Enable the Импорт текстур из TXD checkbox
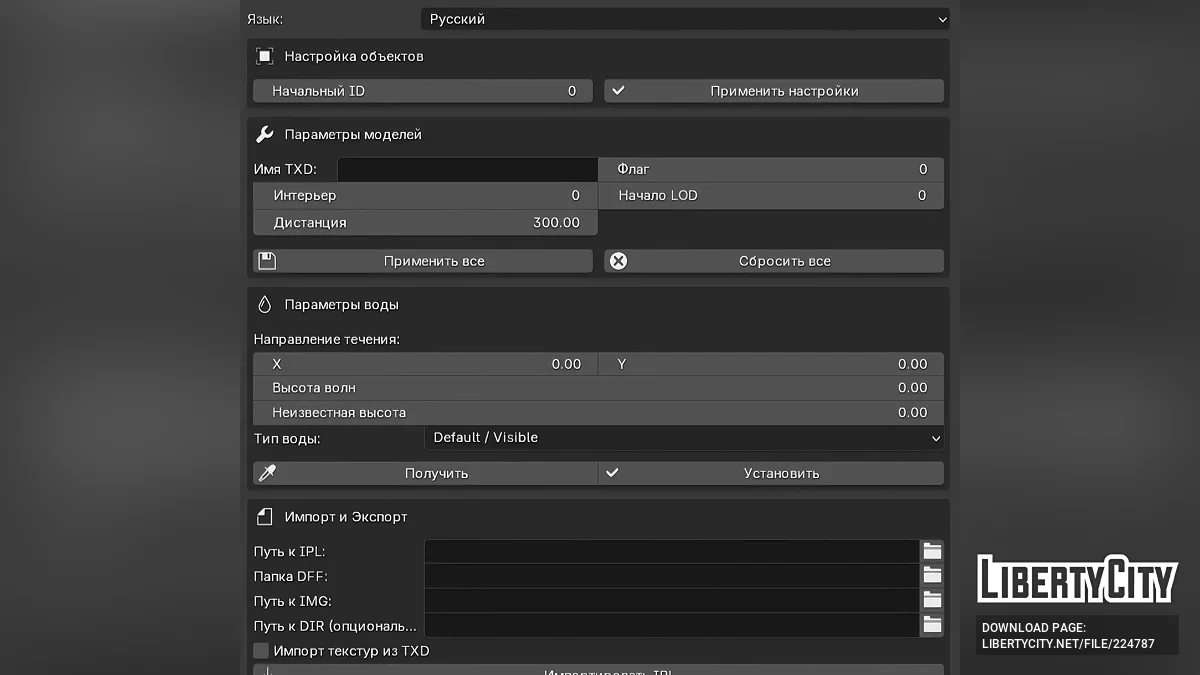The image size is (1200, 675). pos(262,651)
